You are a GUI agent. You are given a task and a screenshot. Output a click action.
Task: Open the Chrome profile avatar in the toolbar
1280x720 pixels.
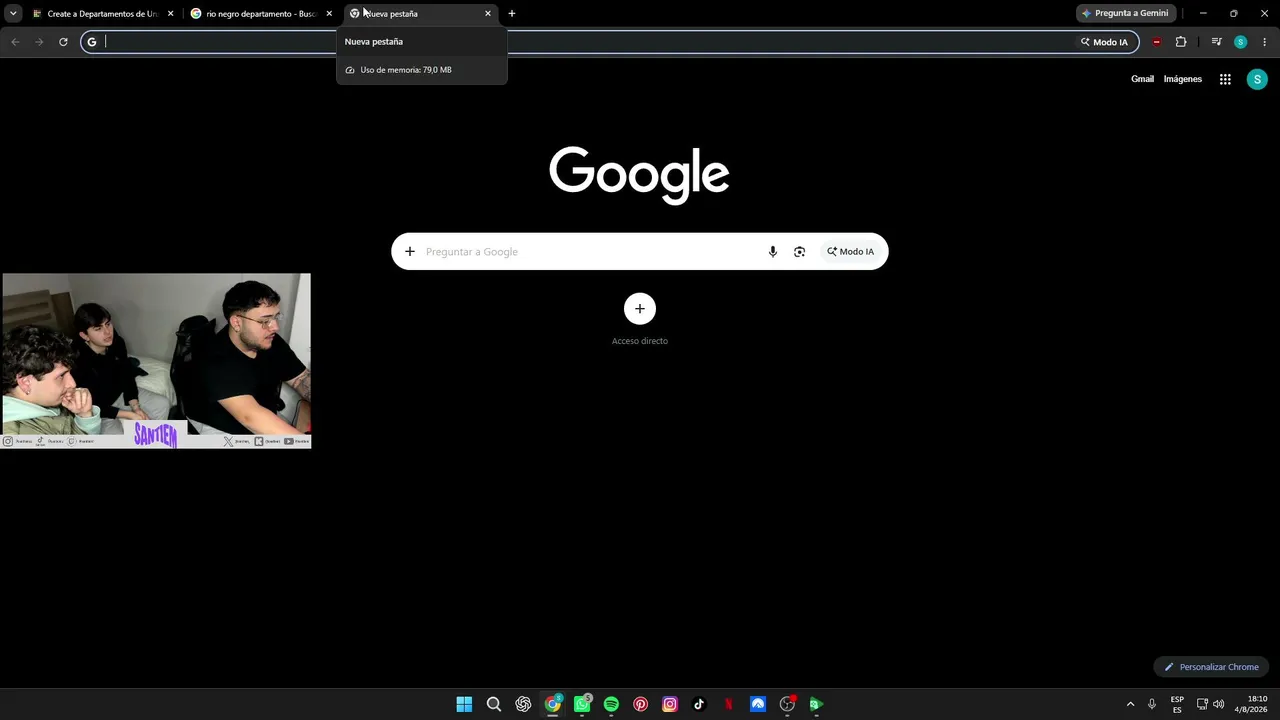click(1241, 42)
